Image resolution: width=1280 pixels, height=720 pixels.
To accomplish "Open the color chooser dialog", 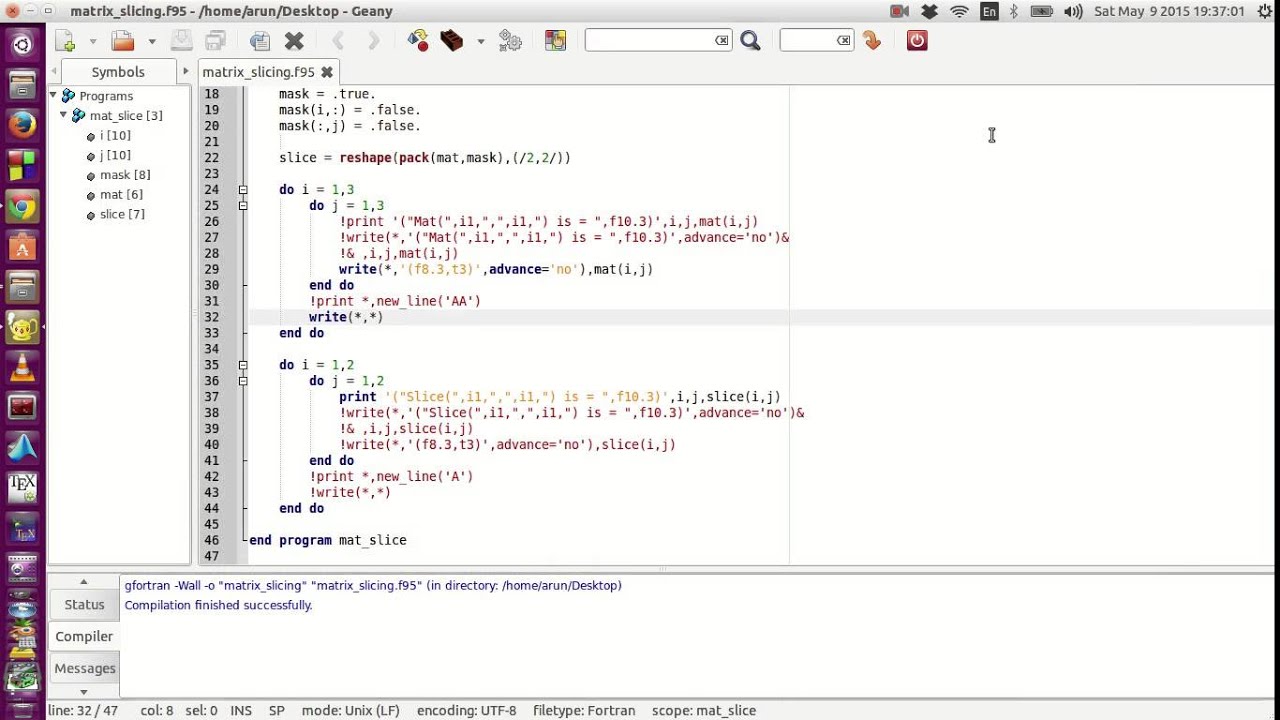I will [x=555, y=41].
